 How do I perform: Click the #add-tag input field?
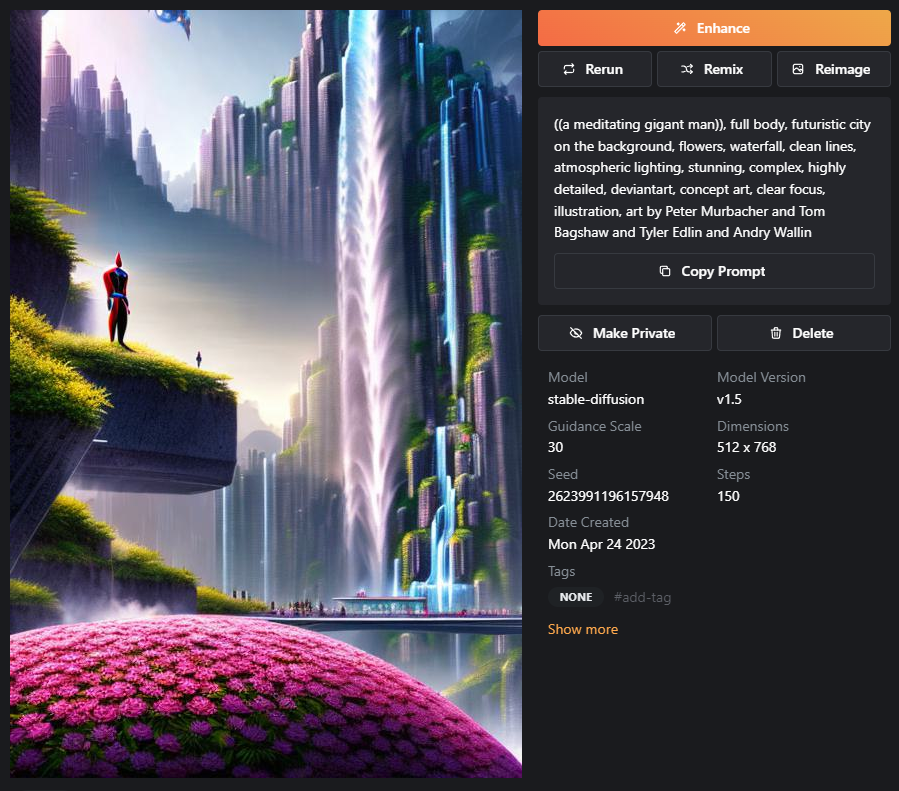click(x=642, y=597)
